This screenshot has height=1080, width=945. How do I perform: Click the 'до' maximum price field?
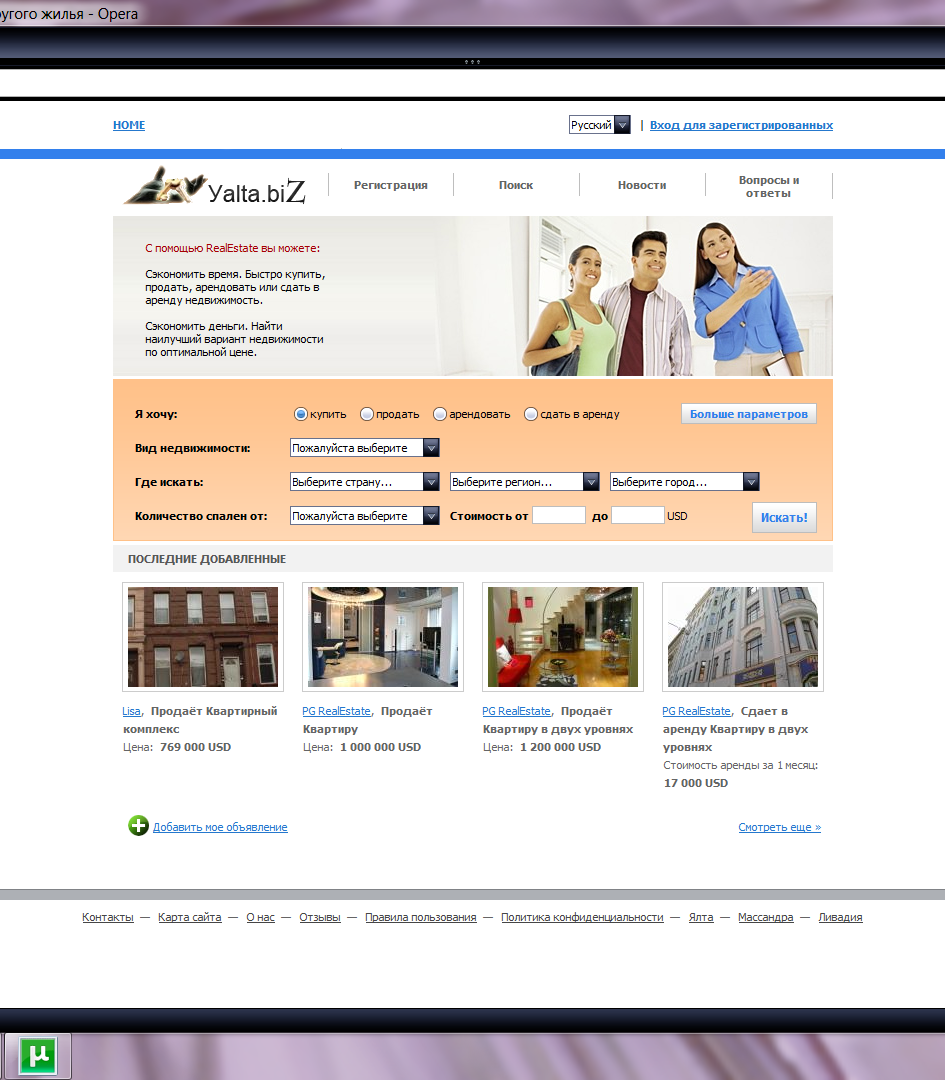pos(638,515)
